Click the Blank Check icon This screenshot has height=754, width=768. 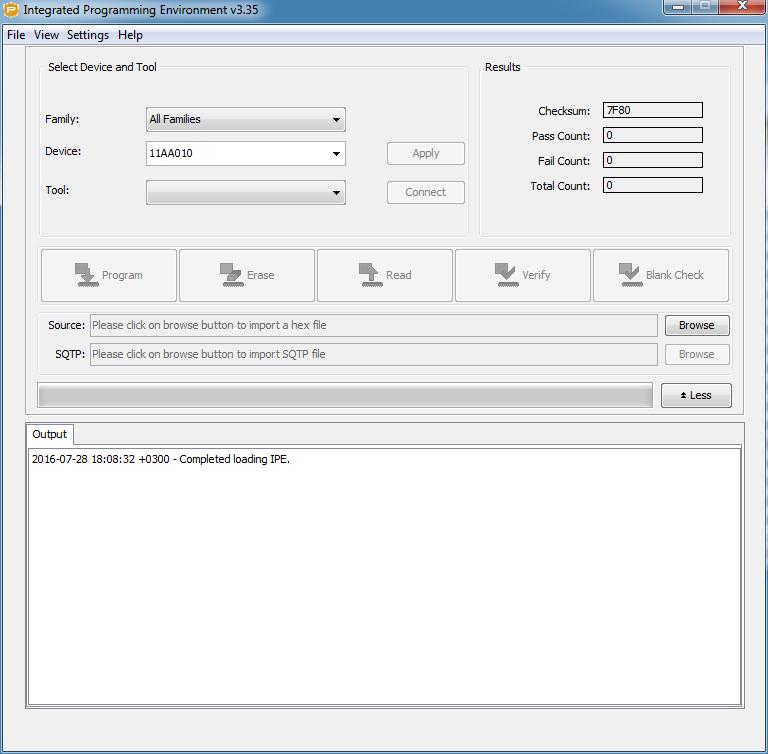[630, 275]
